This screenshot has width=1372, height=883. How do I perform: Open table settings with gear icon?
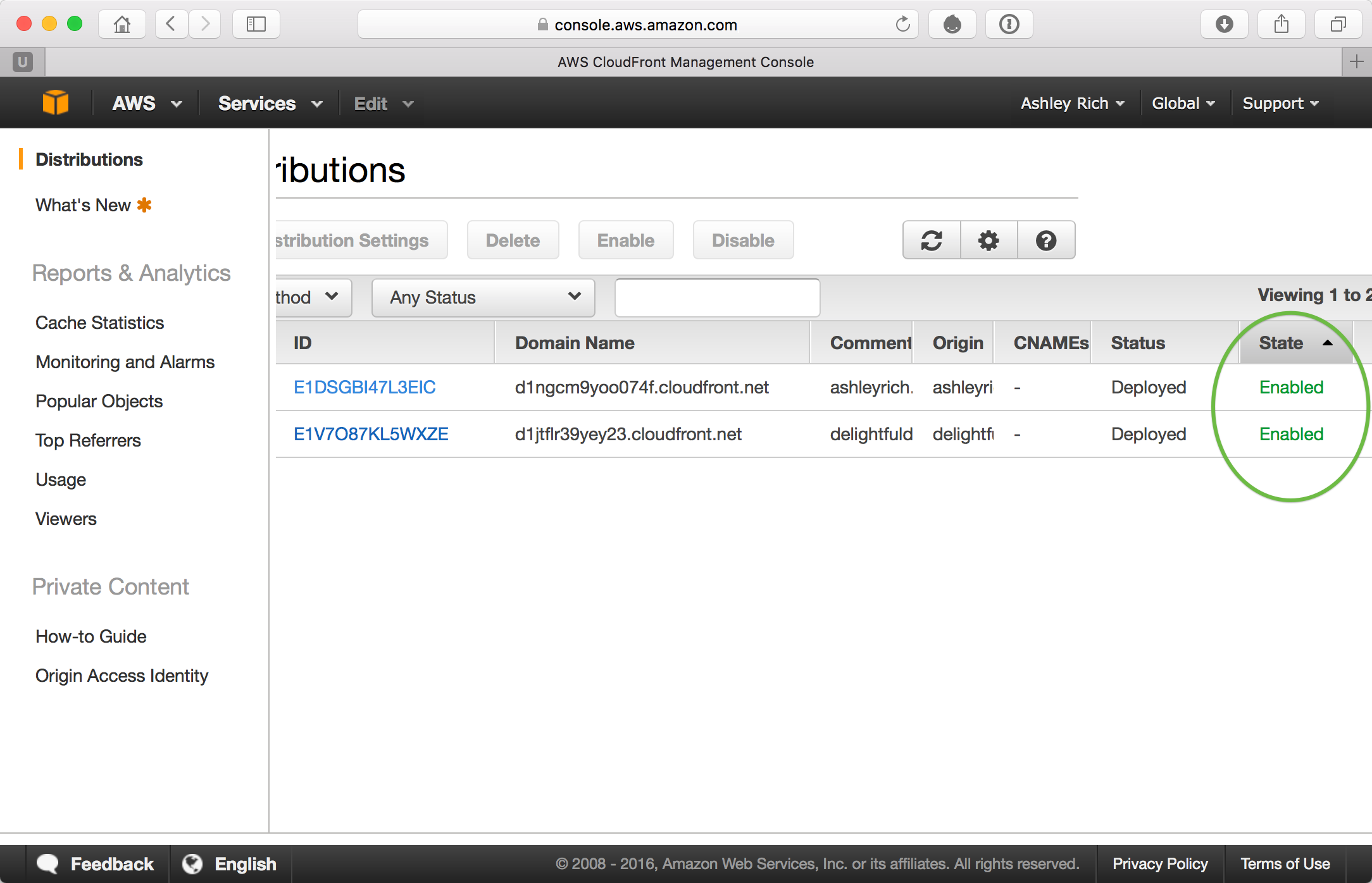[988, 240]
